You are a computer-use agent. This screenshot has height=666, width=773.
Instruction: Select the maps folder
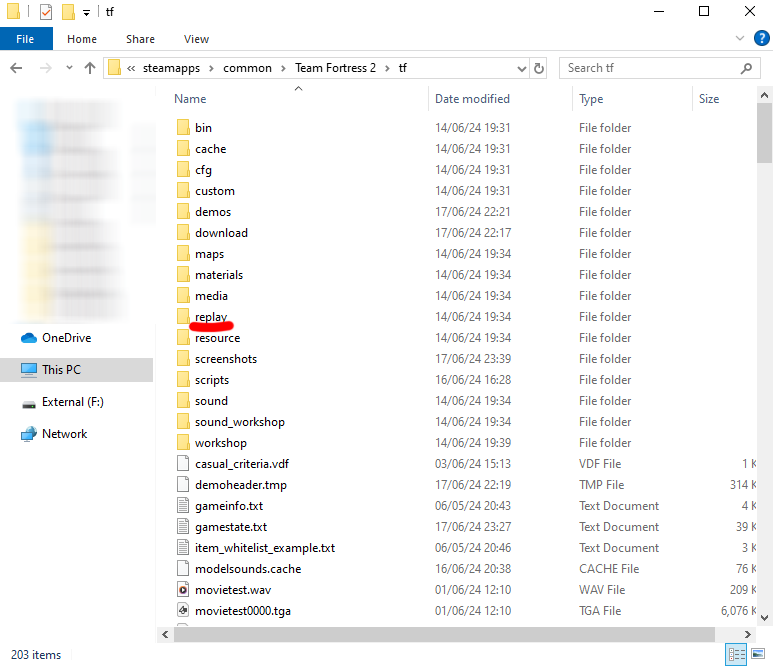pyautogui.click(x=209, y=254)
